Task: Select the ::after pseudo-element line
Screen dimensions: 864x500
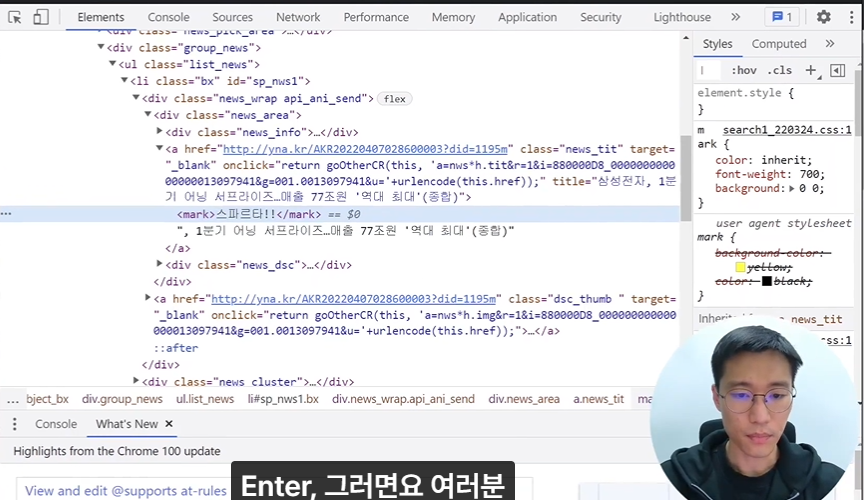Action: (x=176, y=348)
